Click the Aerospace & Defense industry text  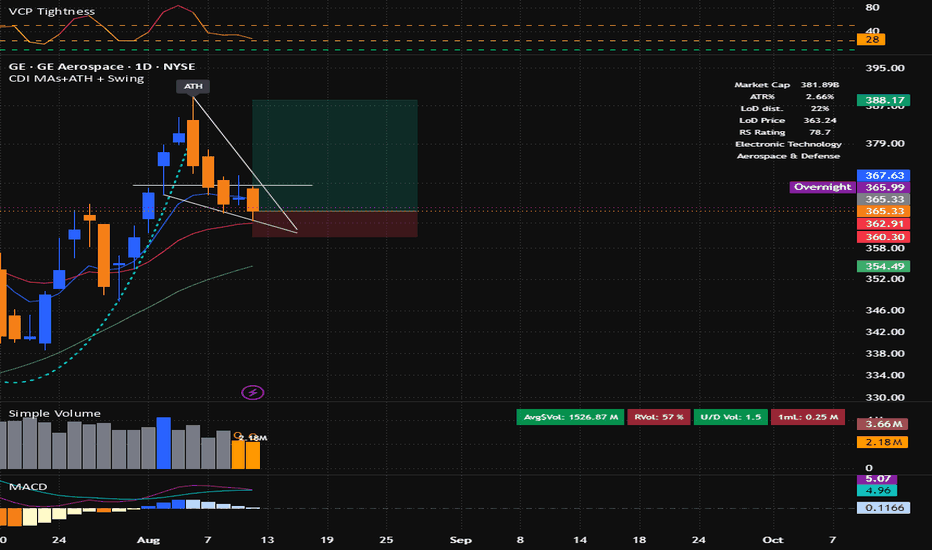coord(788,156)
